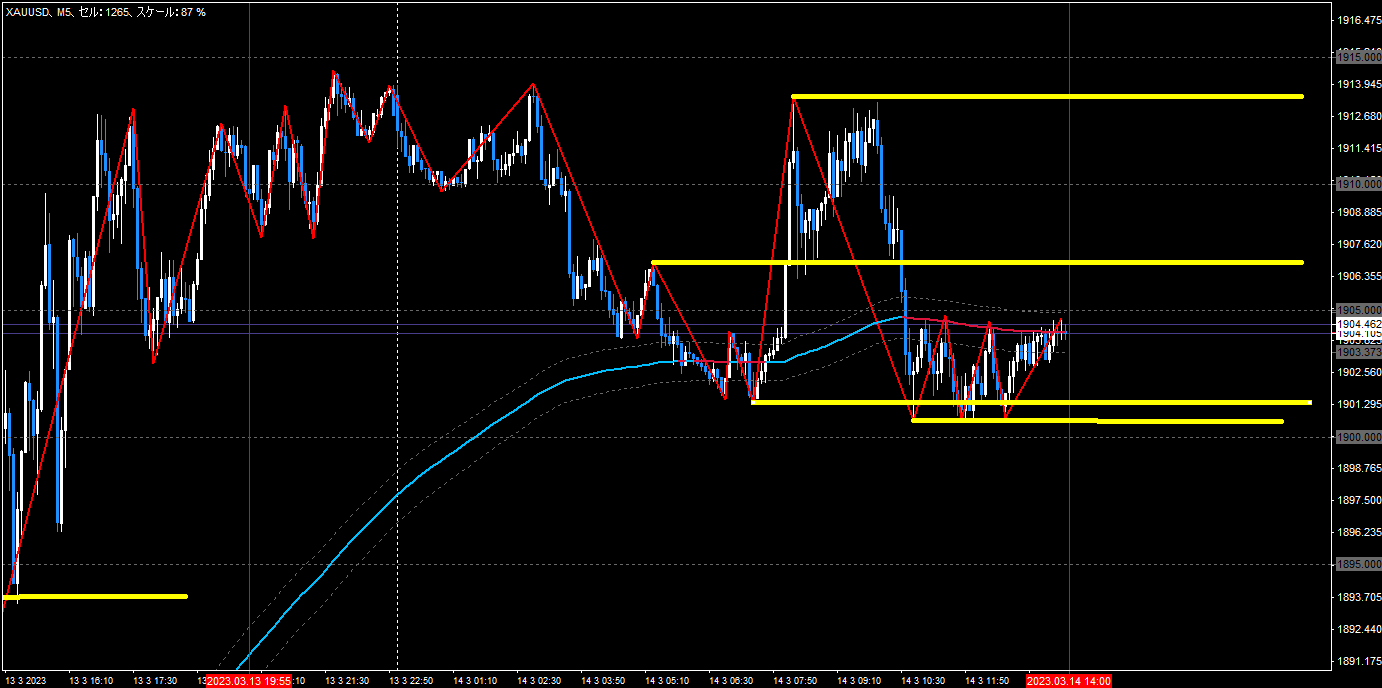
Task: Click the 1906.355 price label
Action: click(1359, 276)
